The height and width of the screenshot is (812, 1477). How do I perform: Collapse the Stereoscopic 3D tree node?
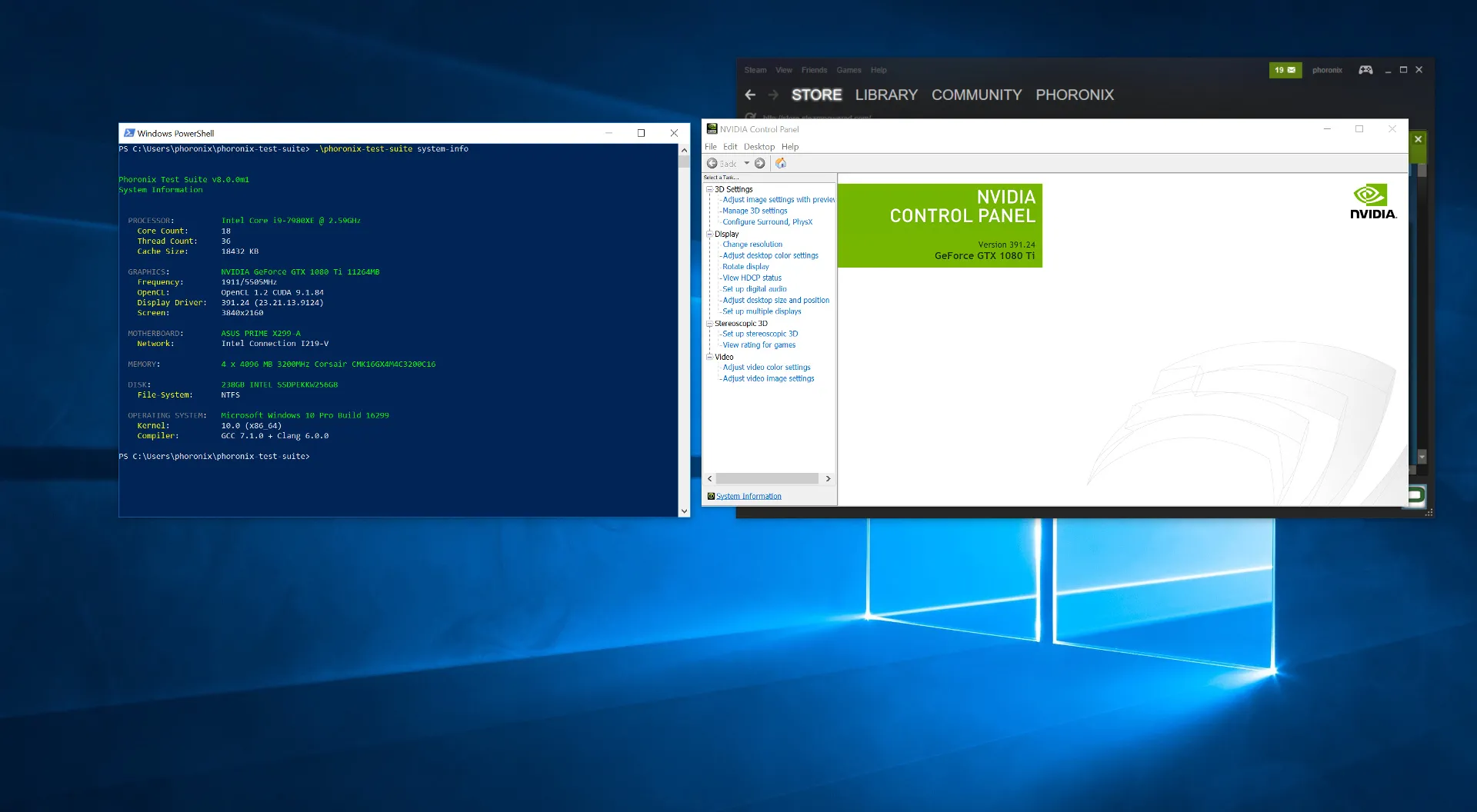[709, 324]
